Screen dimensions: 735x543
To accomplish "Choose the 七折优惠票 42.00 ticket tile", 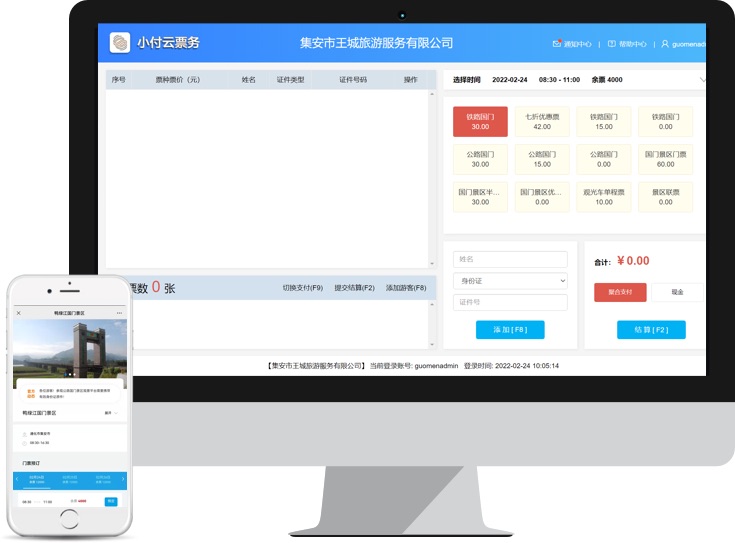I will (542, 121).
